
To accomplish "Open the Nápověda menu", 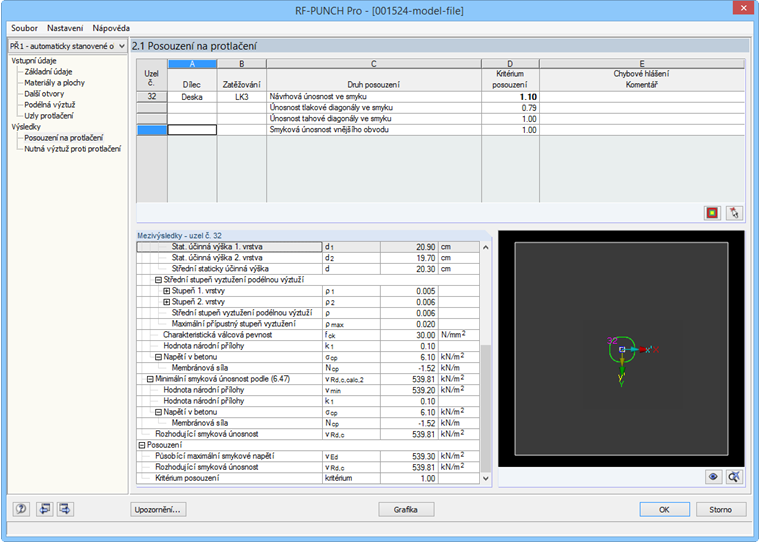I will point(111,28).
